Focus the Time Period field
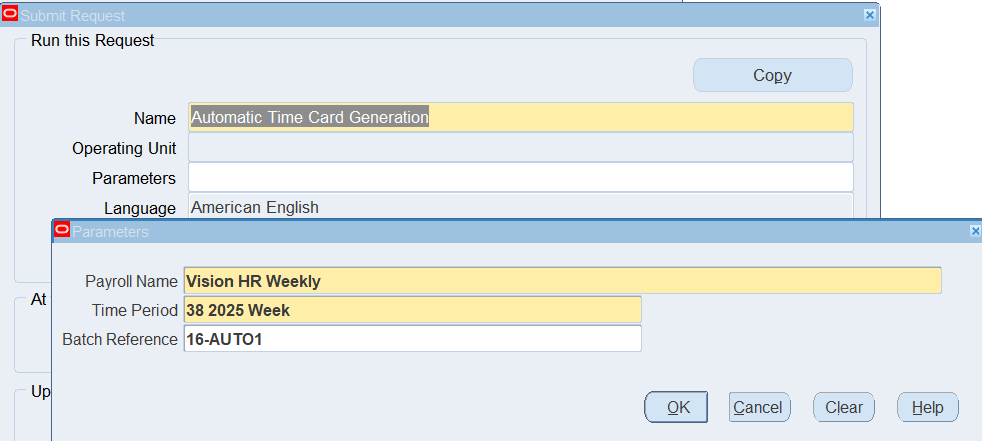The image size is (982, 441). 412,310
